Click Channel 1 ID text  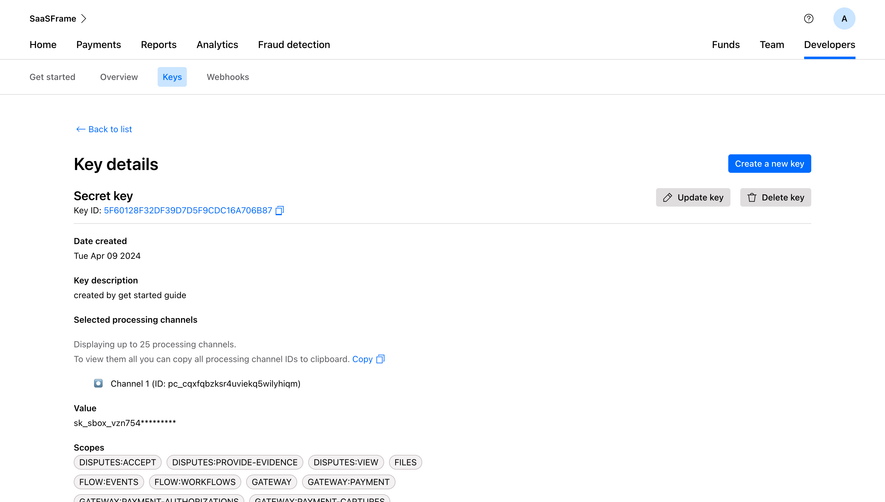click(x=205, y=383)
